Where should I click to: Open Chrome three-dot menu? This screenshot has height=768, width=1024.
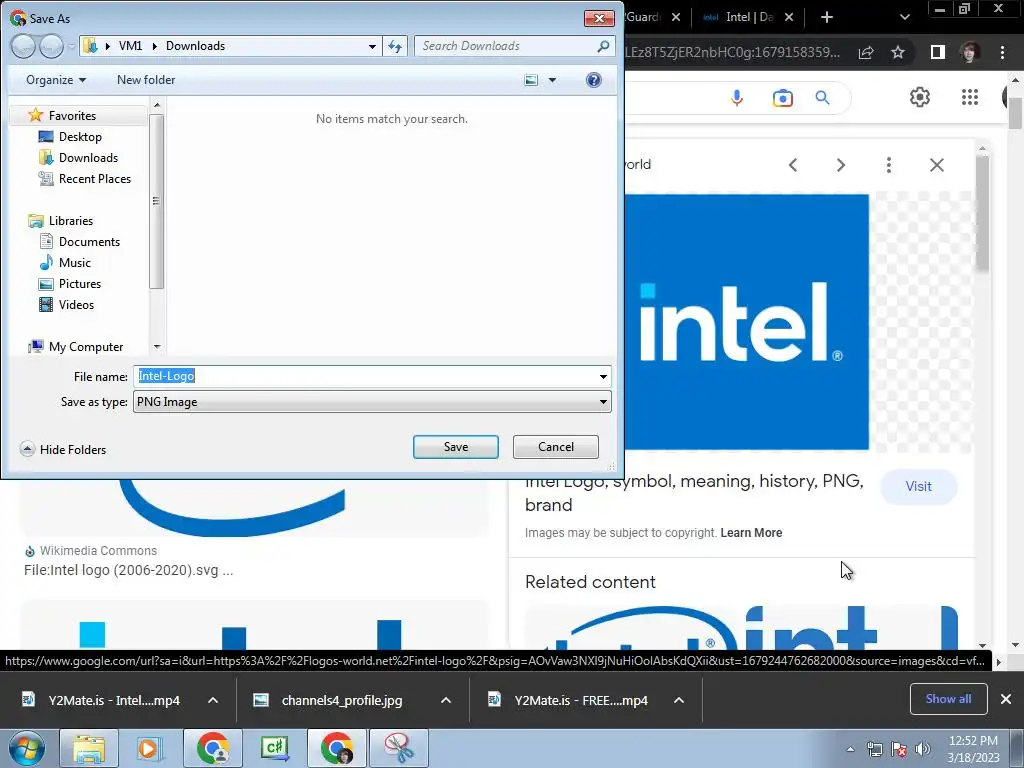[x=1002, y=52]
